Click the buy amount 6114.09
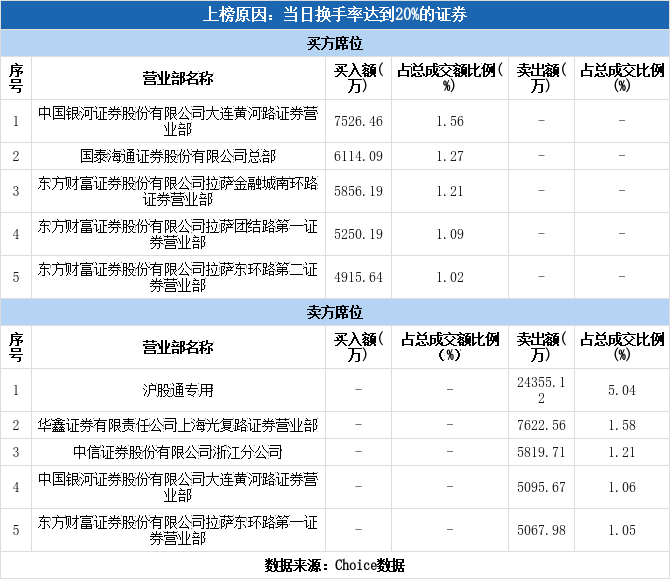 pos(358,156)
